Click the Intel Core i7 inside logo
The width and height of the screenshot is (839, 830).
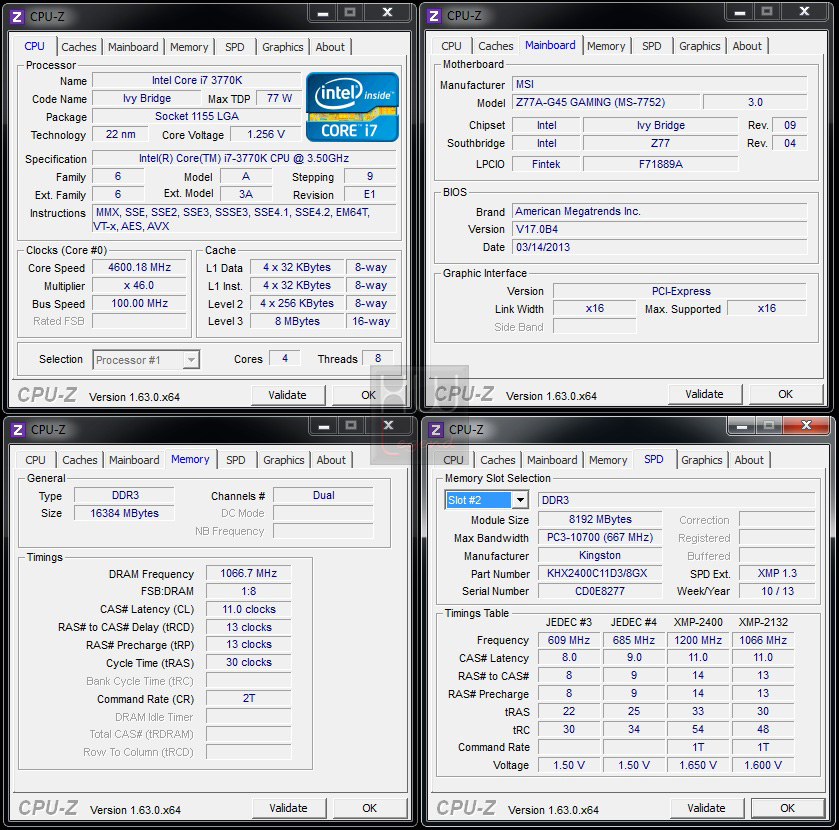[352, 107]
